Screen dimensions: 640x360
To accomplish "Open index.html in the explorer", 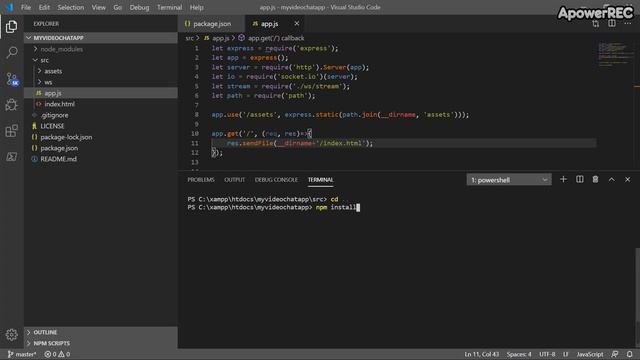I will tap(100, 104).
